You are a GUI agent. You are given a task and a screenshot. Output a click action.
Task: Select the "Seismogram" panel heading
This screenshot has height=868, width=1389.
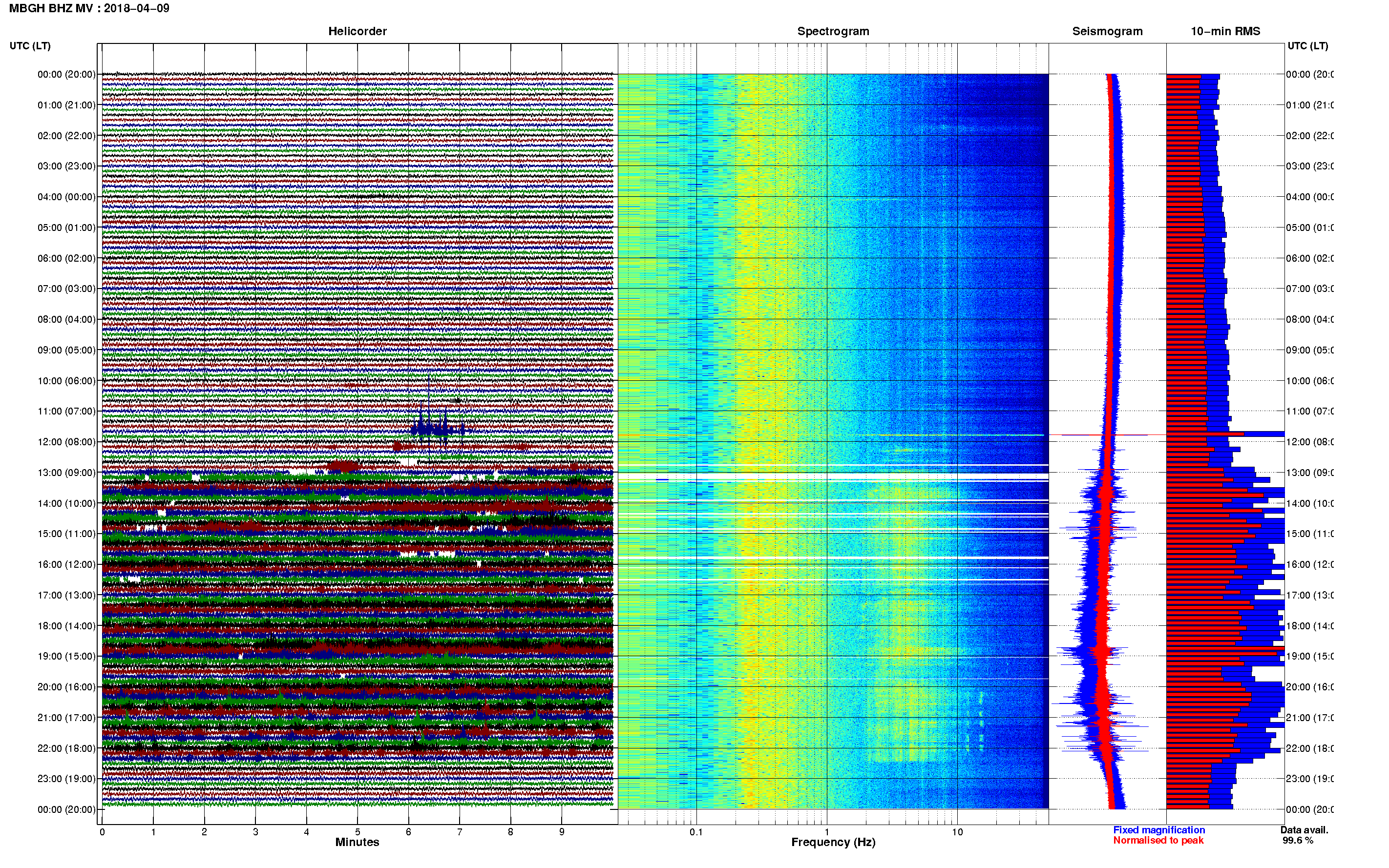click(x=1107, y=31)
